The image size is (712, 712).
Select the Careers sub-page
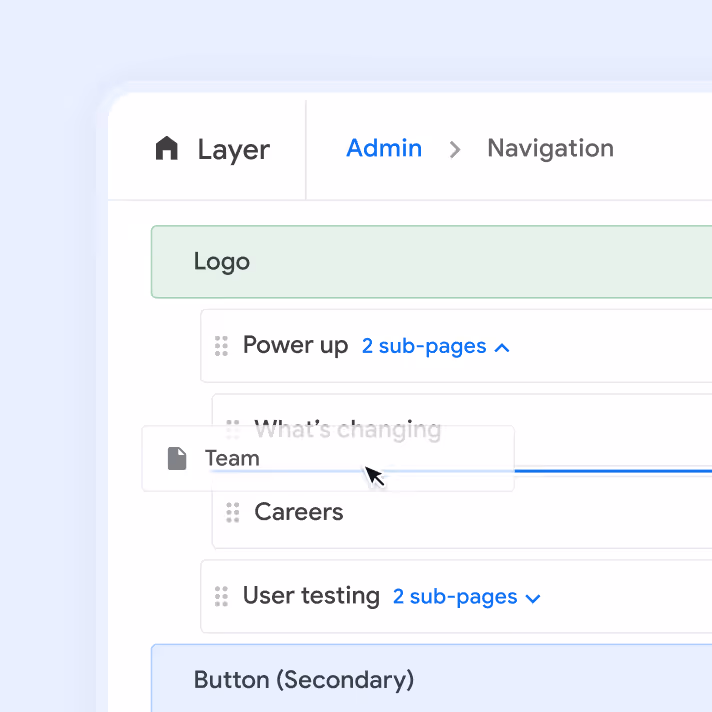pos(299,512)
